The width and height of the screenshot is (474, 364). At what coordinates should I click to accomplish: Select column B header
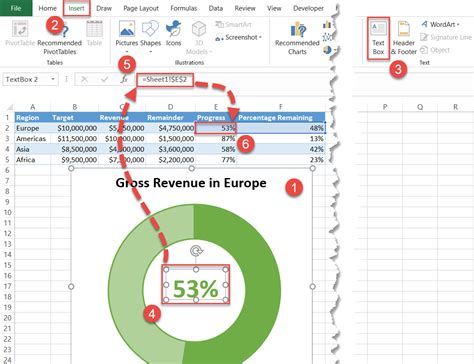tap(74, 107)
